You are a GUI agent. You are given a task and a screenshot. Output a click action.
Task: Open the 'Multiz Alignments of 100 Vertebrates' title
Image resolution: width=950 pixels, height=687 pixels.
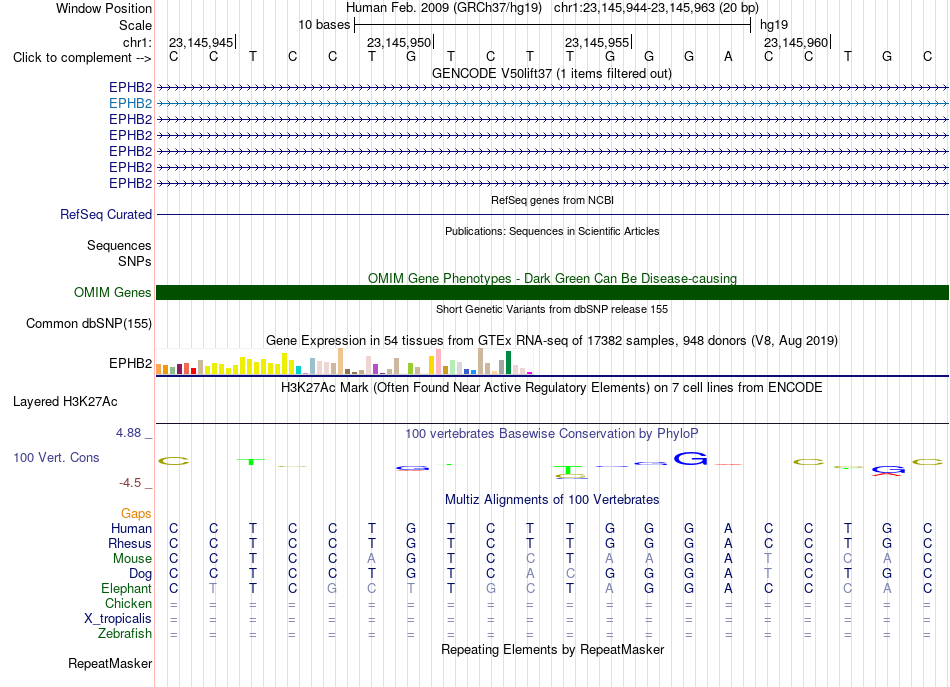(552, 500)
